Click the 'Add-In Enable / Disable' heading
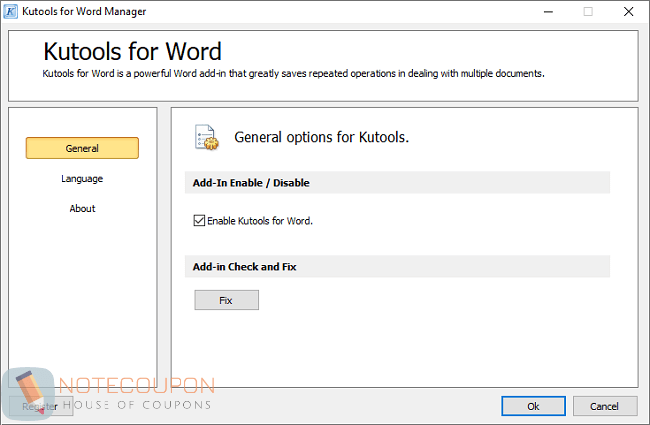 click(251, 183)
